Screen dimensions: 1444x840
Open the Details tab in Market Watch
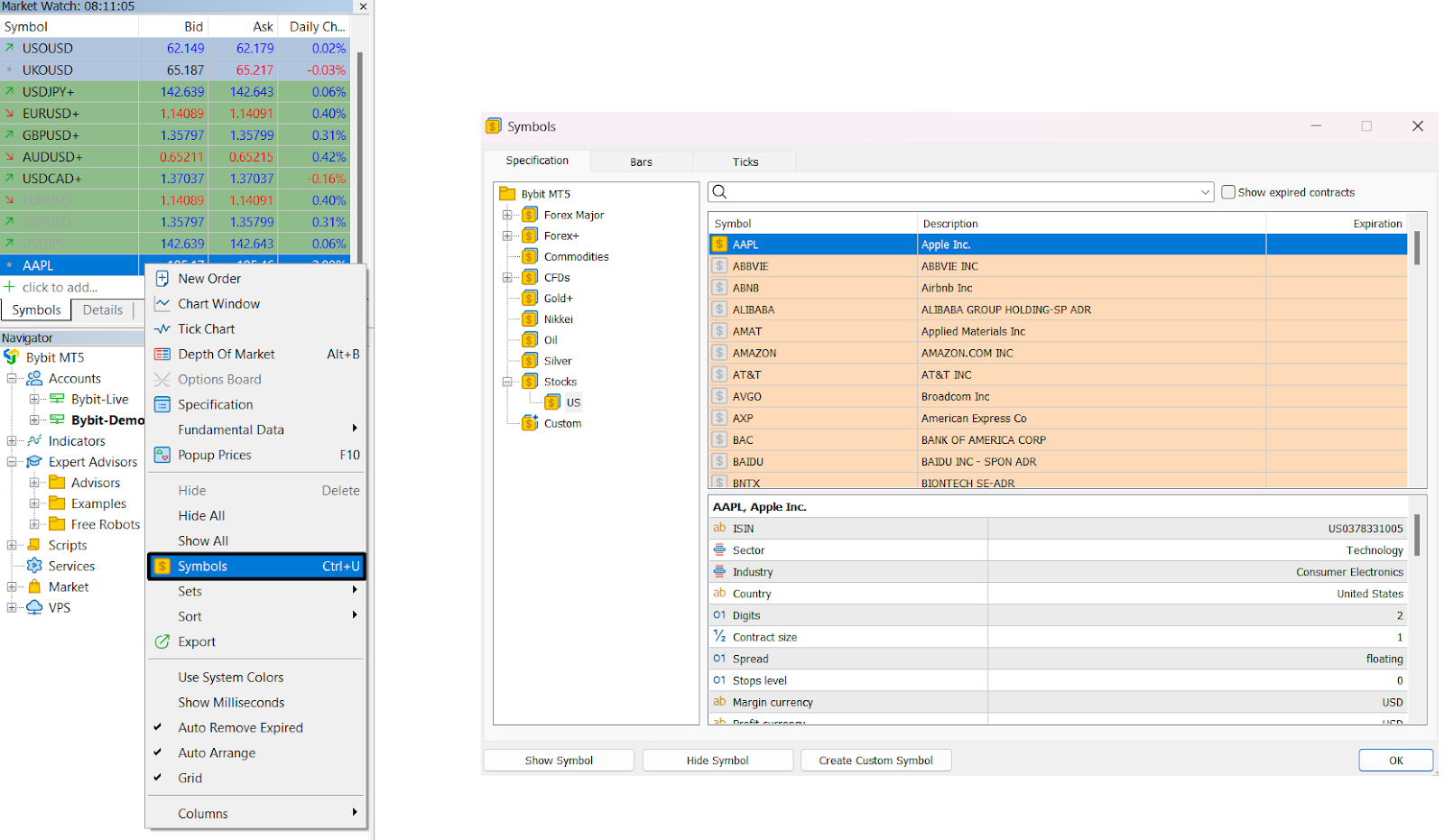[103, 310]
